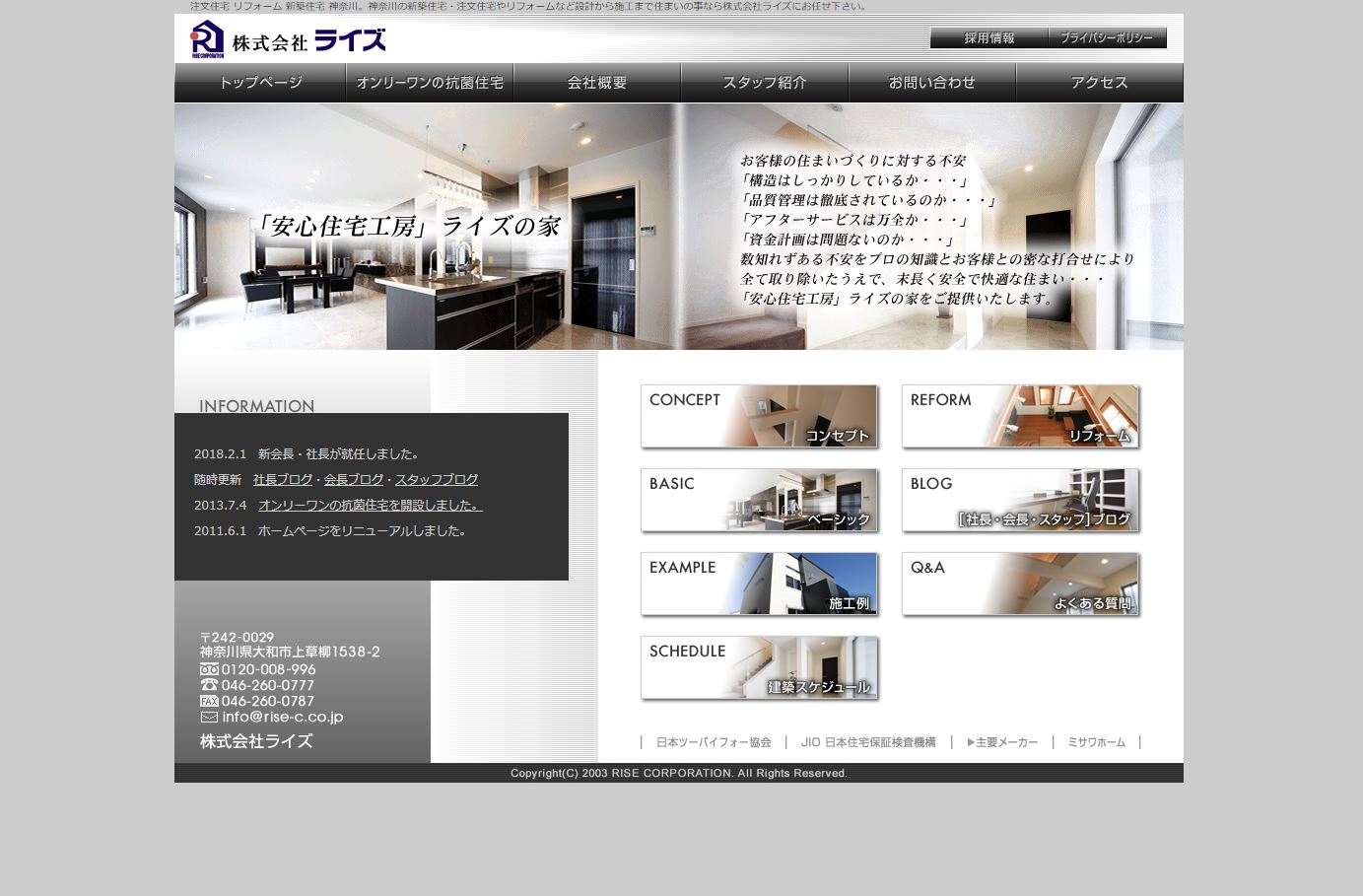Click the RISE Corporation logo icon
This screenshot has height=896, width=1363.
(208, 40)
